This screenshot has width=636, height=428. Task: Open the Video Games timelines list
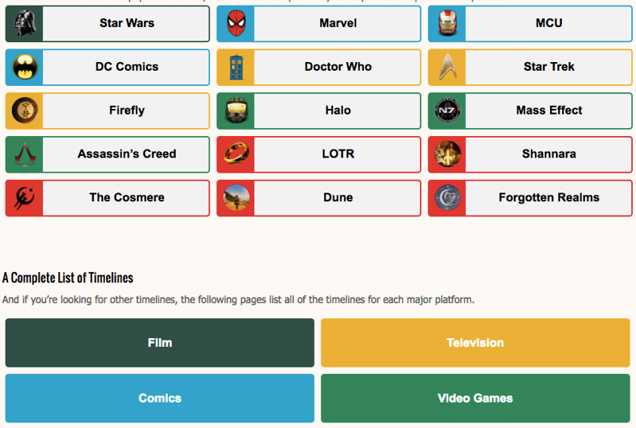[x=475, y=398]
